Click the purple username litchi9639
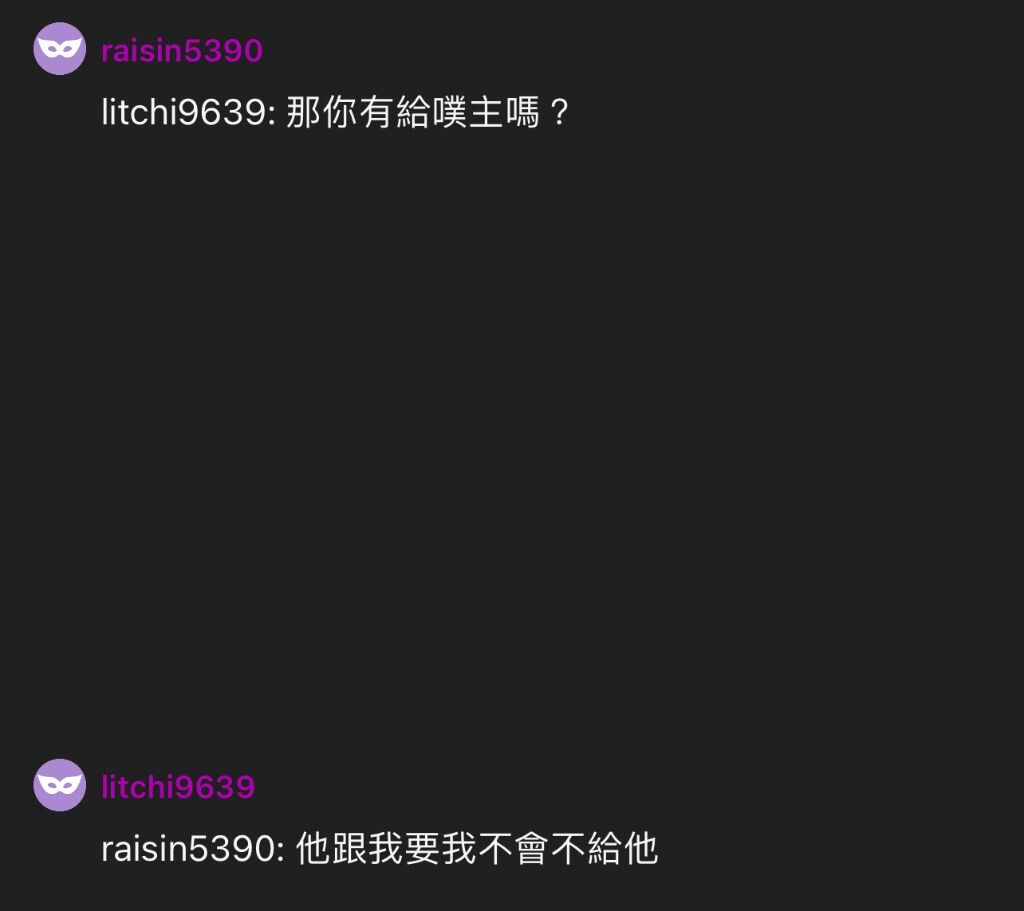This screenshot has height=911, width=1024. click(x=178, y=787)
